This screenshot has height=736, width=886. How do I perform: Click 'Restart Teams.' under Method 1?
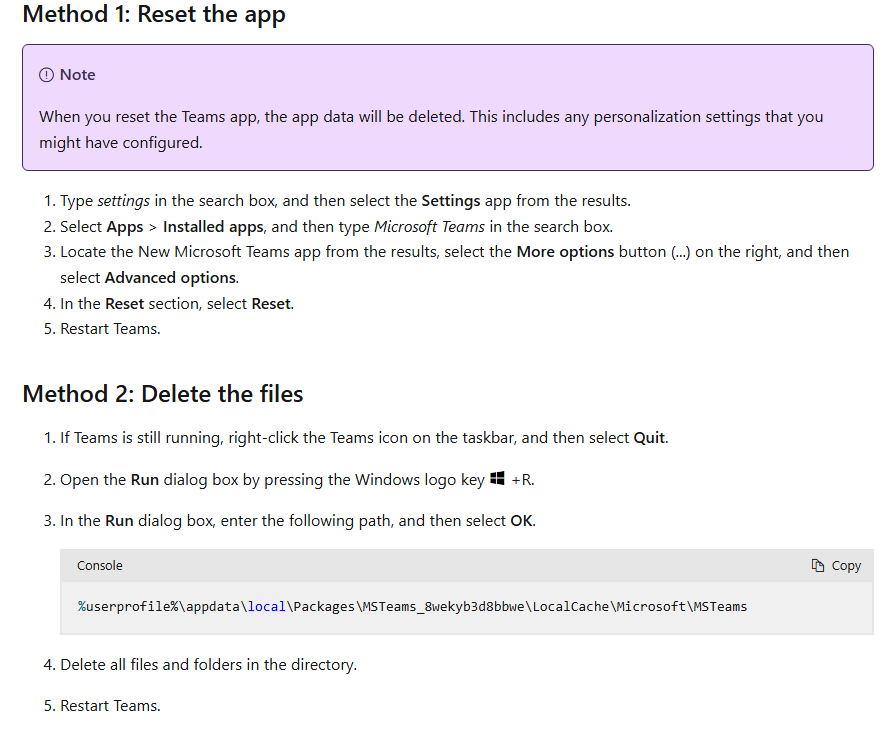pyautogui.click(x=110, y=329)
